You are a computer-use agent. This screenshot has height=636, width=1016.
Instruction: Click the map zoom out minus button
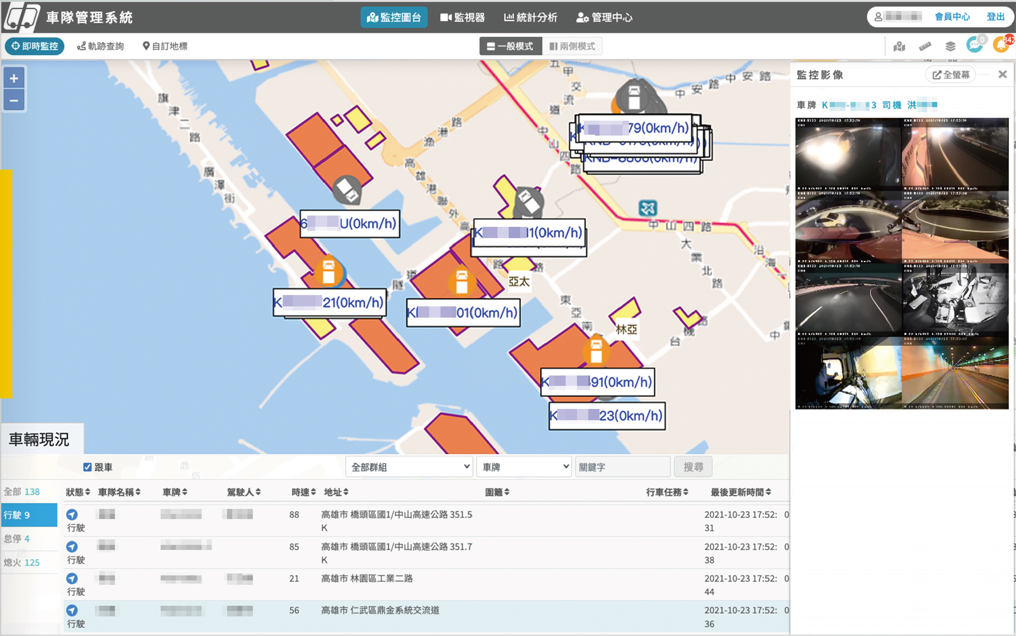pyautogui.click(x=14, y=100)
